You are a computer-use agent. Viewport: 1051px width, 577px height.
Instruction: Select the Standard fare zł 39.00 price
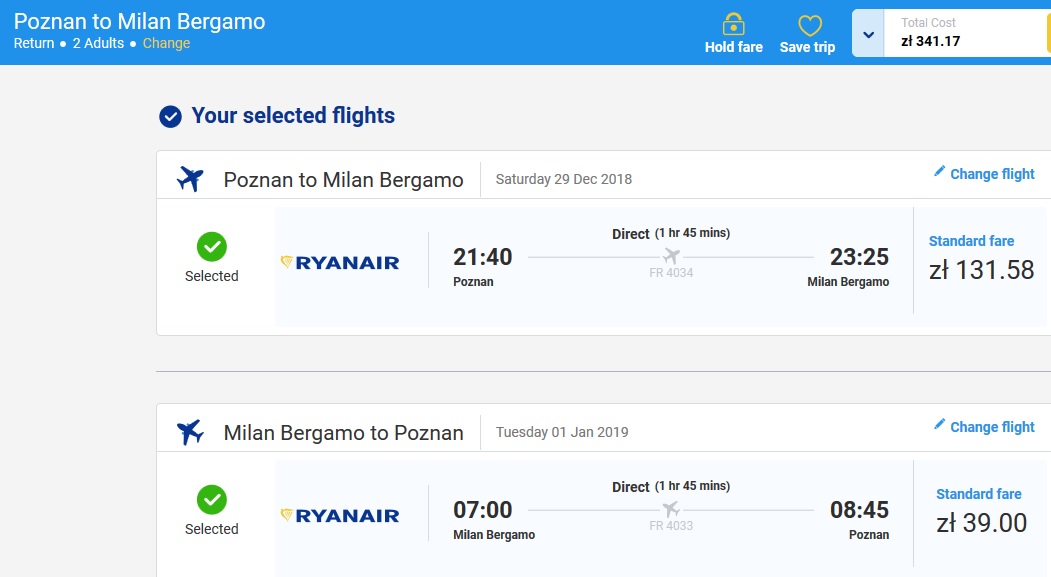pos(981,512)
